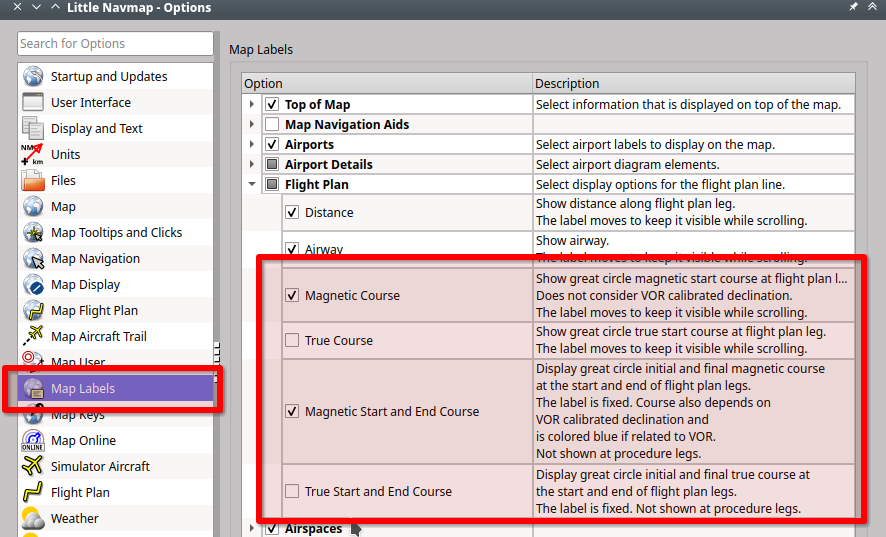Viewport: 886px width, 537px height.
Task: Click the Files folder icon
Action: 33,180
